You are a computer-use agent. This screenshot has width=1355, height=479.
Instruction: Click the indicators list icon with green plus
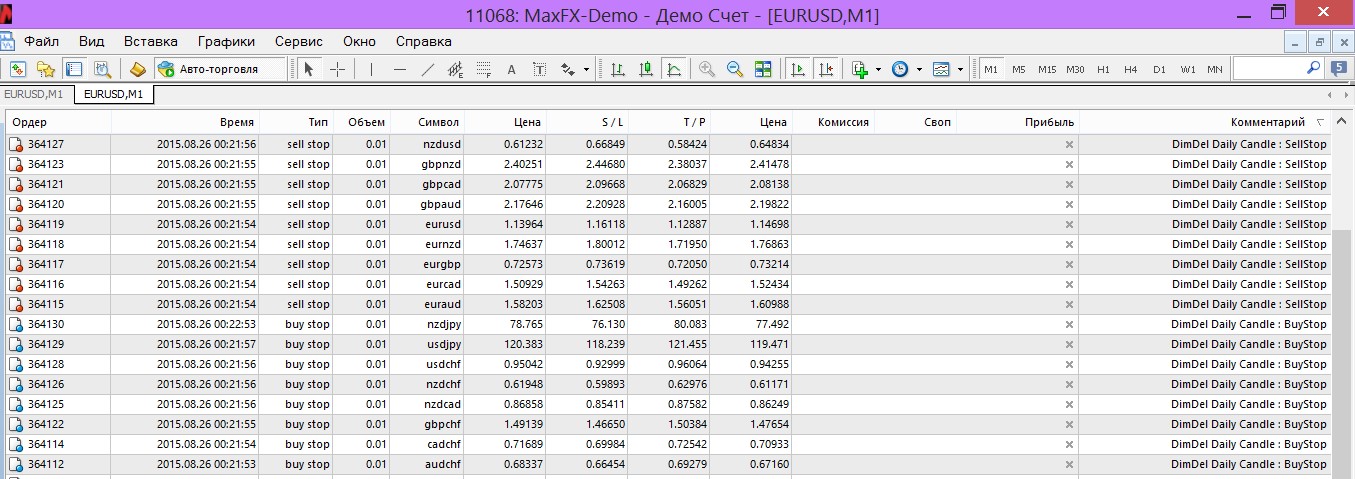coord(860,69)
